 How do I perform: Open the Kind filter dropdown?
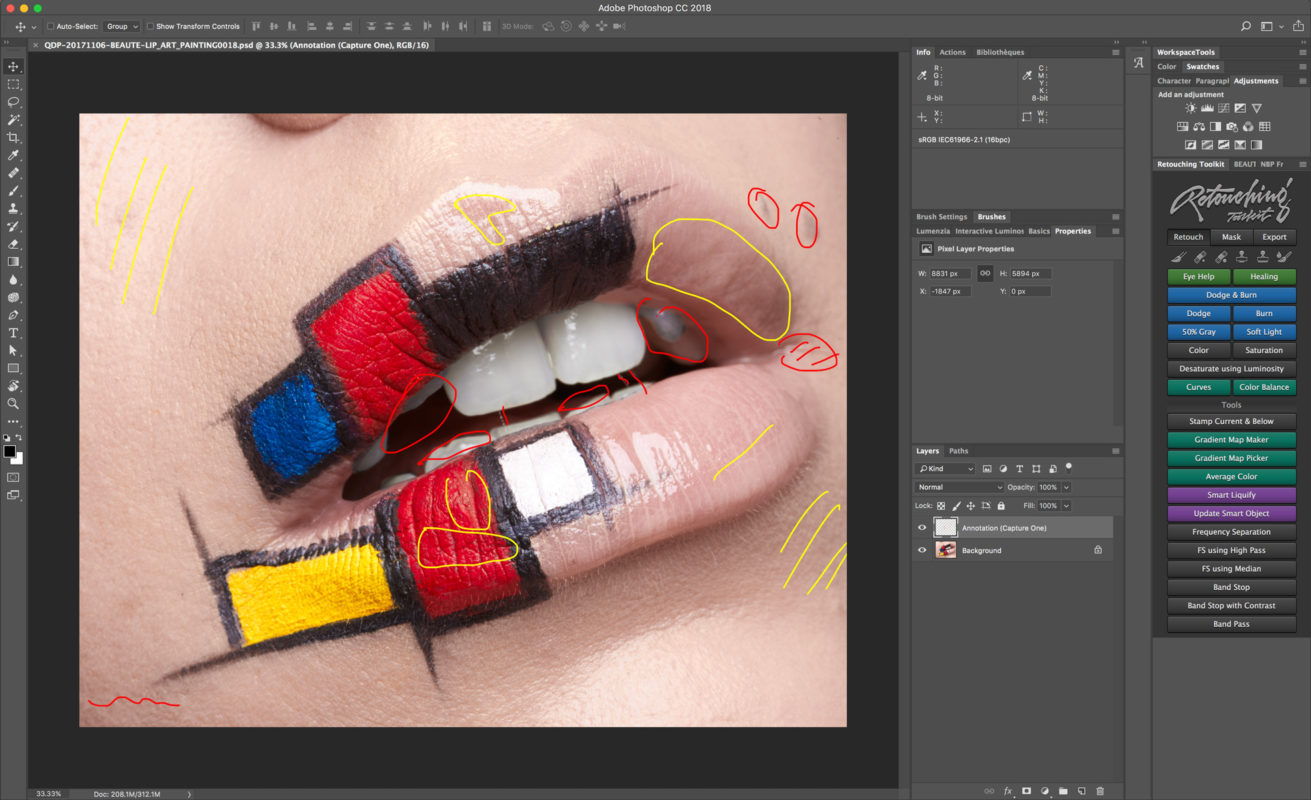pyautogui.click(x=944, y=467)
